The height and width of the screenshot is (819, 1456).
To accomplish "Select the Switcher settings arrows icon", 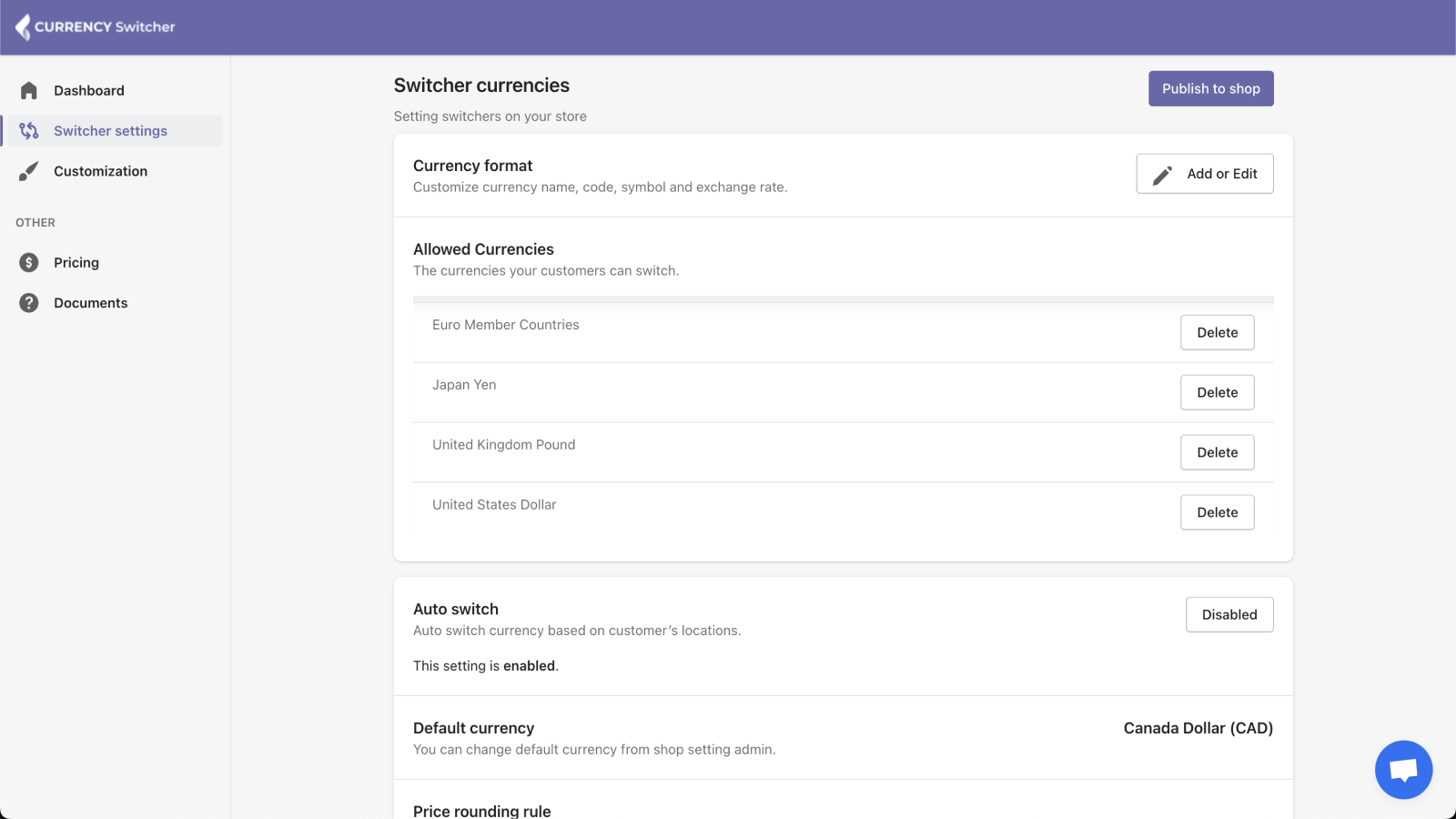I will click(x=28, y=130).
